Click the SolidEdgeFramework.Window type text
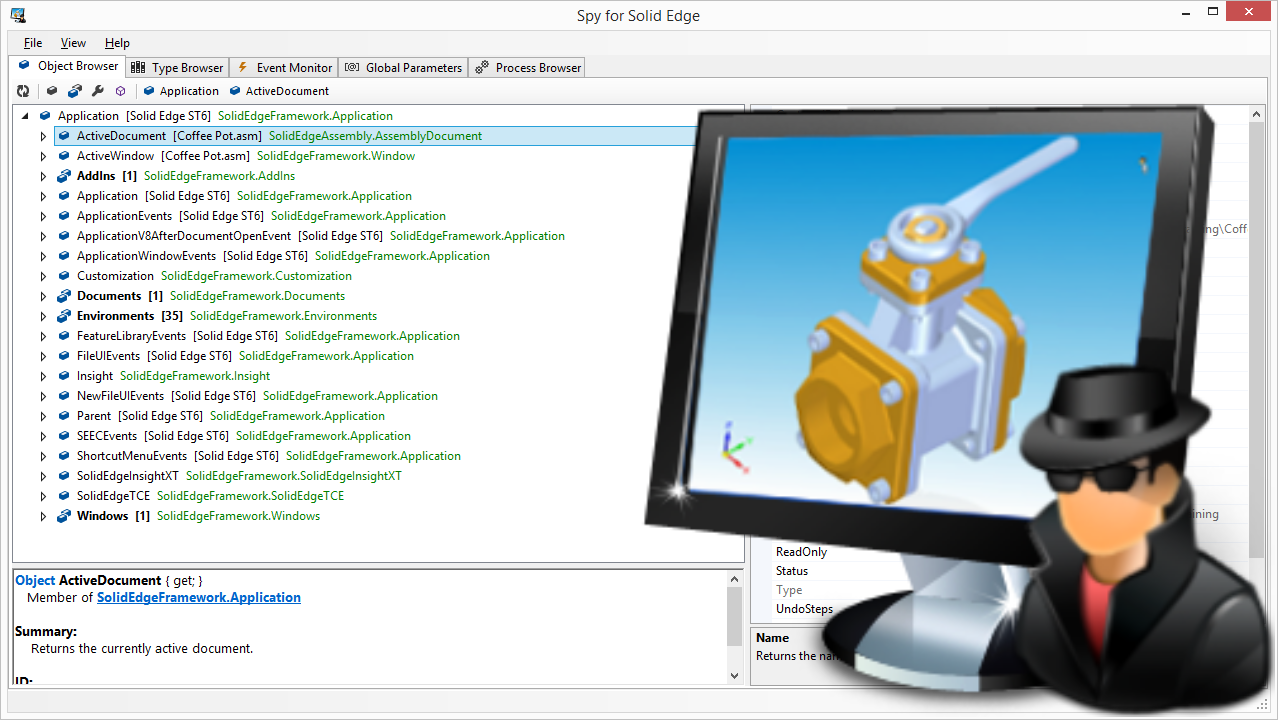The width and height of the screenshot is (1280, 720). click(x=336, y=156)
